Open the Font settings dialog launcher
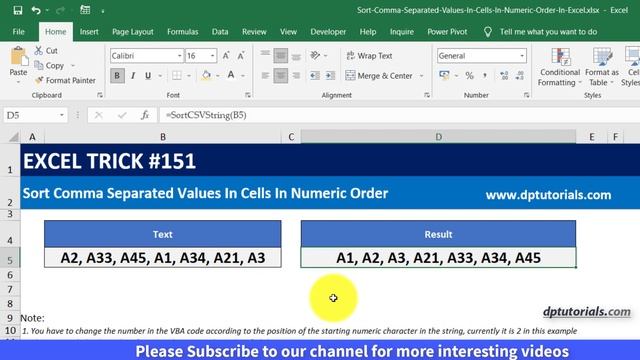This screenshot has width=640, height=360. click(248, 95)
